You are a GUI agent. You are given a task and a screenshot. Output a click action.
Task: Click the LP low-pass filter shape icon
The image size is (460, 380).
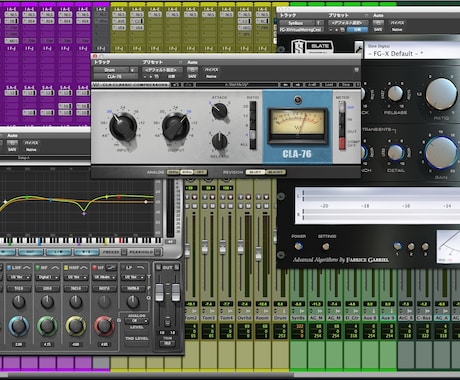(x=140, y=268)
